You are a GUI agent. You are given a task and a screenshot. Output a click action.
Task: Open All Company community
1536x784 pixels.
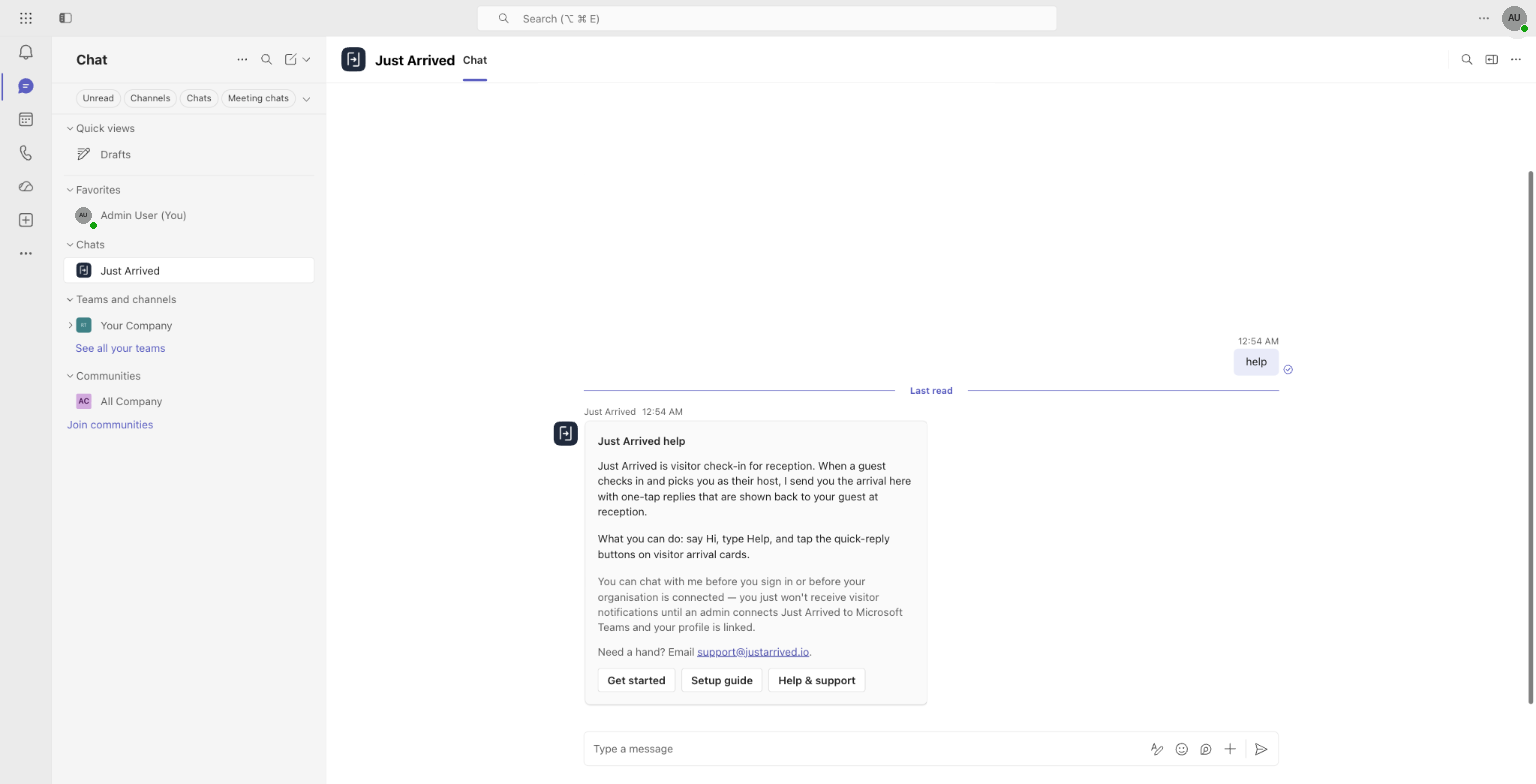[189, 401]
